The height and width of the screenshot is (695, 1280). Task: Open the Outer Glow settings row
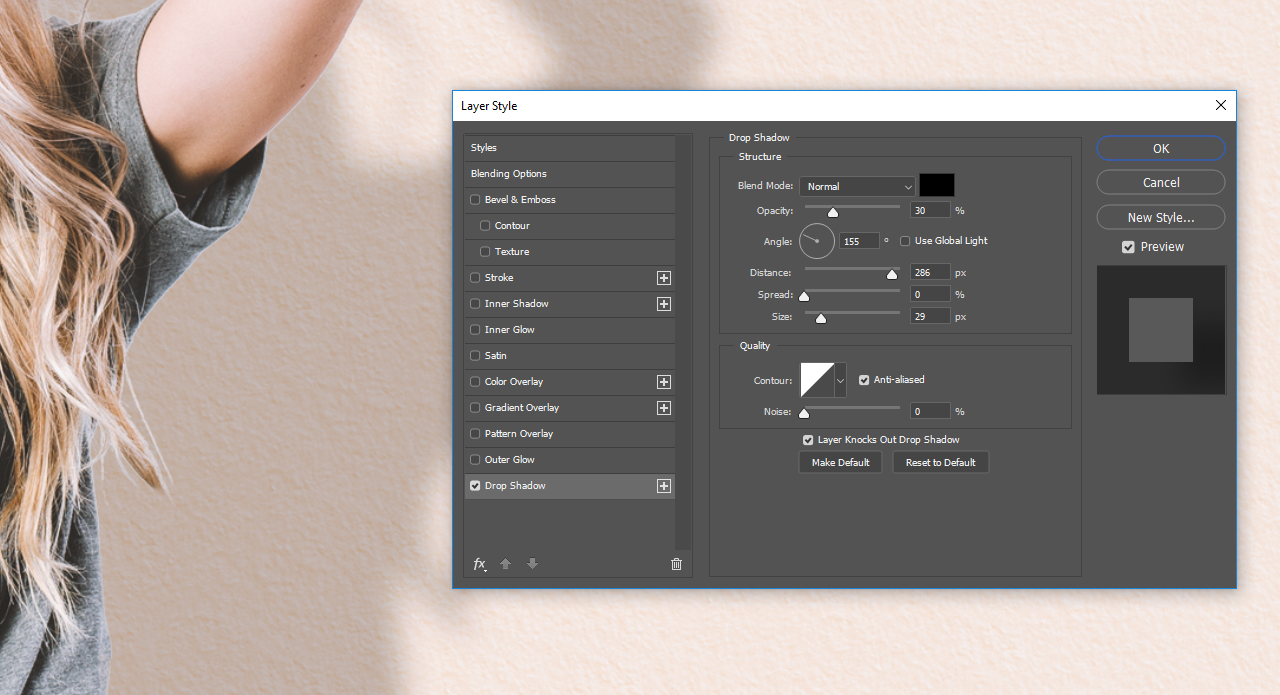coord(569,460)
